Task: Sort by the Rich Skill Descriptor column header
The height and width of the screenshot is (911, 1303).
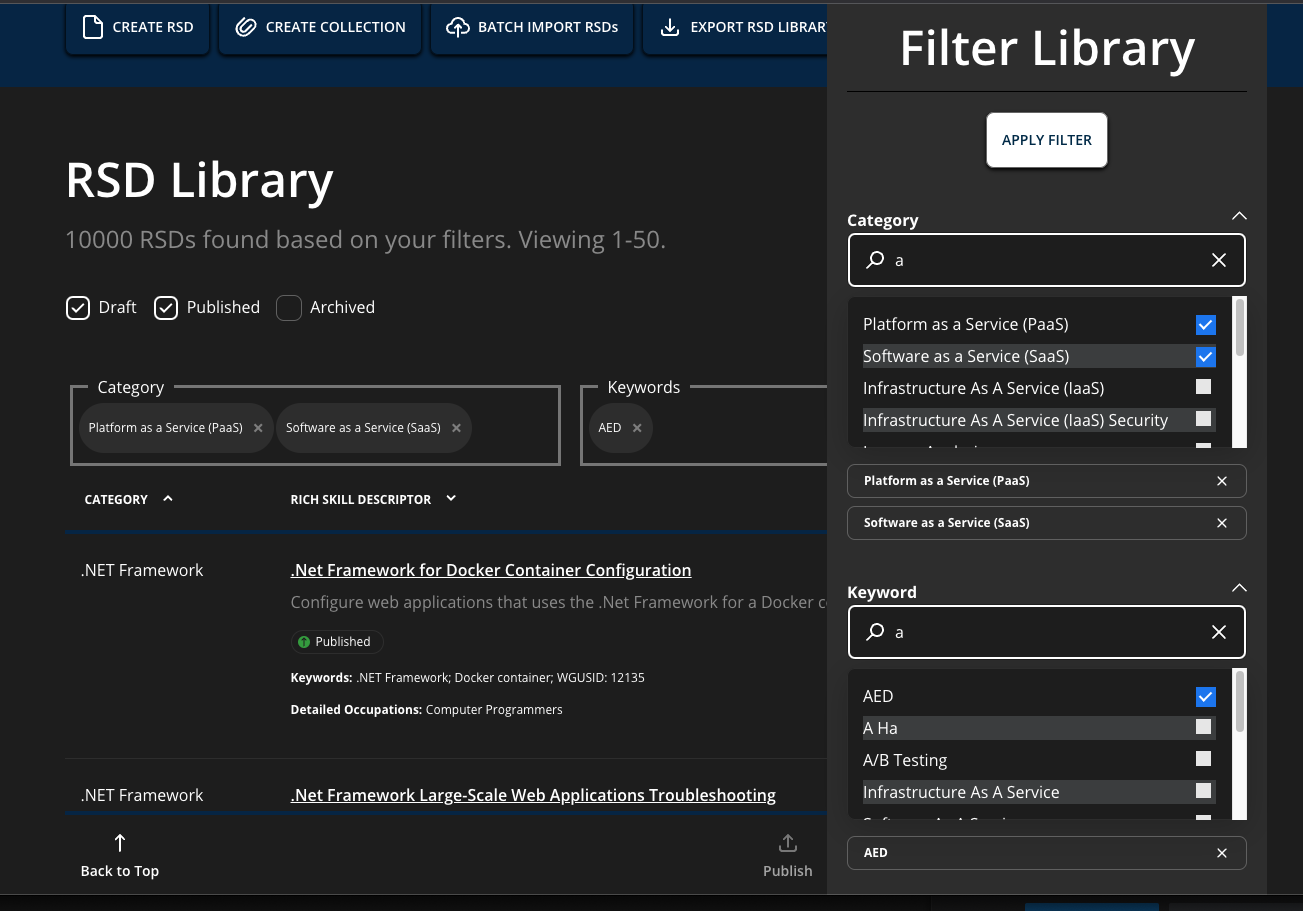Action: [373, 499]
